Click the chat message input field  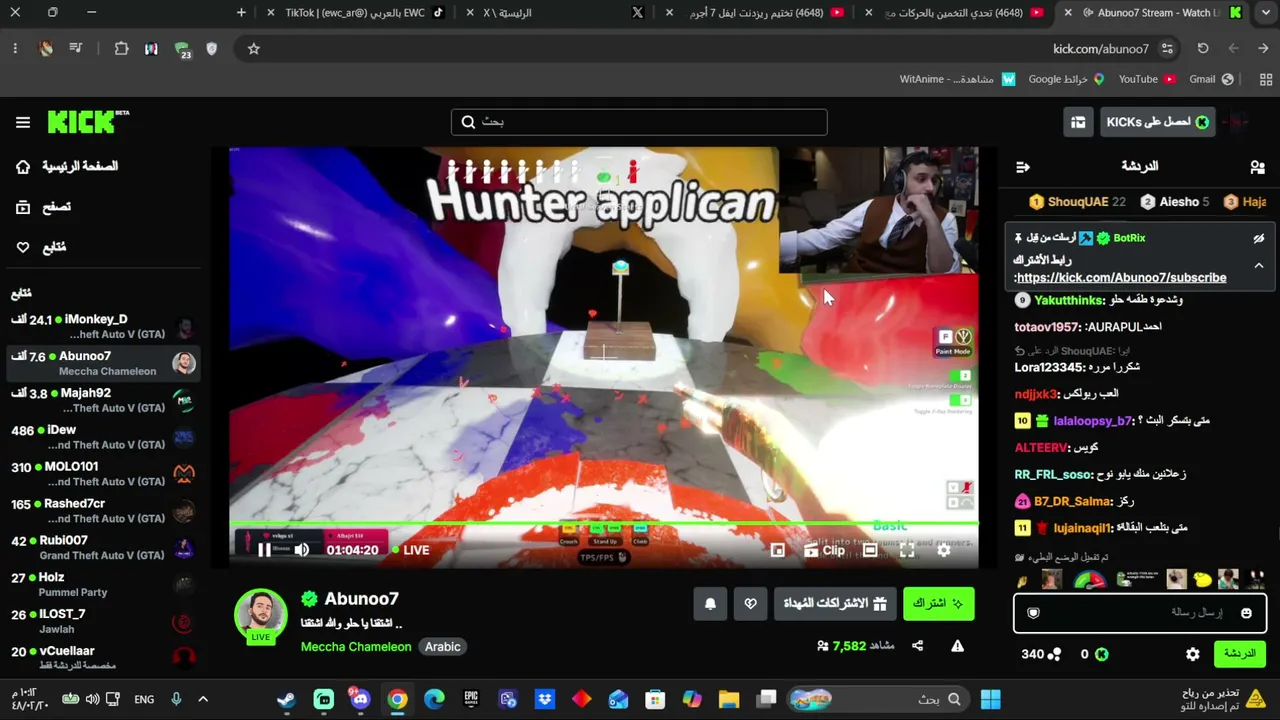[x=1140, y=613]
